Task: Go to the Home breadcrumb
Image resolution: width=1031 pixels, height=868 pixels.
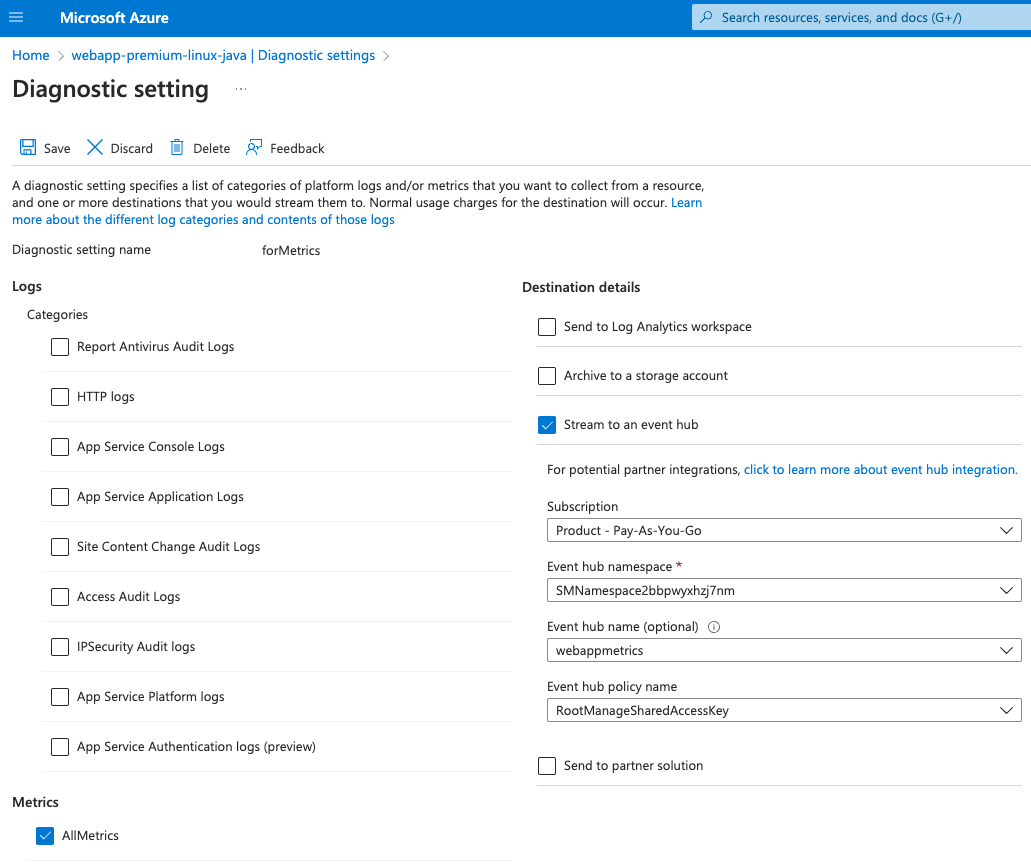Action: (30, 55)
